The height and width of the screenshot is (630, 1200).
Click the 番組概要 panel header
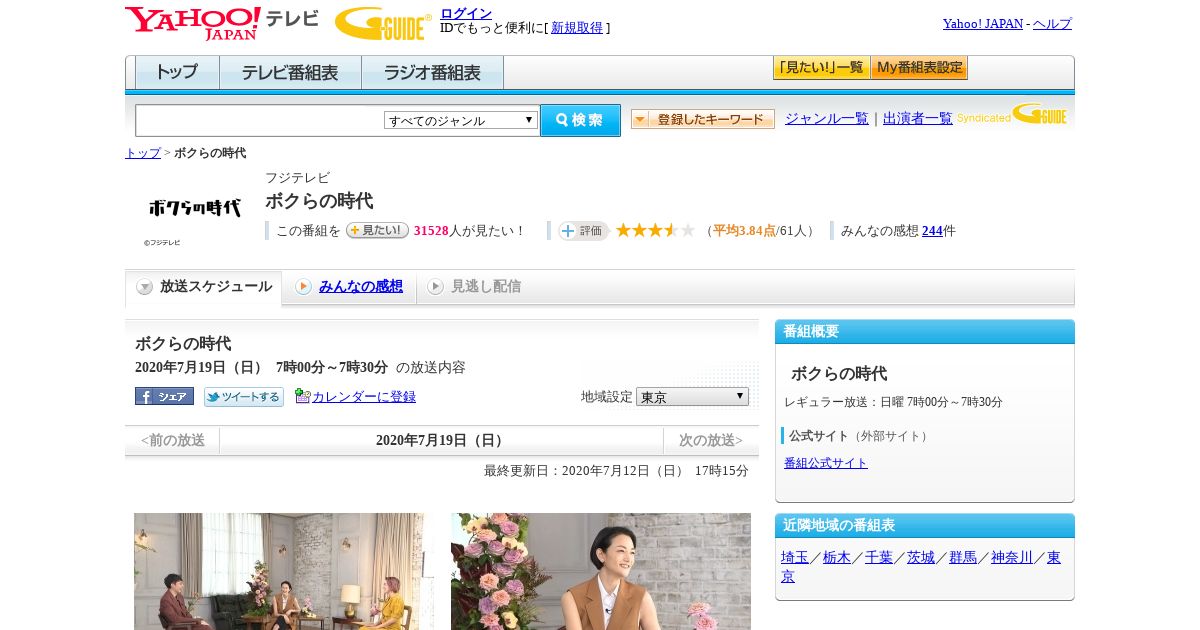click(x=925, y=332)
